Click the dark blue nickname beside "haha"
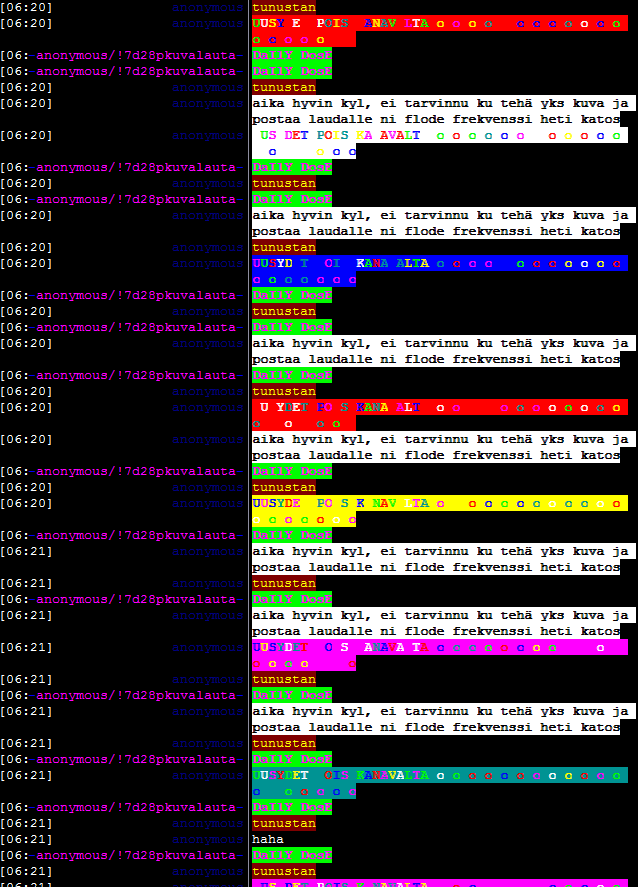The width and height of the screenshot is (638, 887). pyautogui.click(x=207, y=839)
